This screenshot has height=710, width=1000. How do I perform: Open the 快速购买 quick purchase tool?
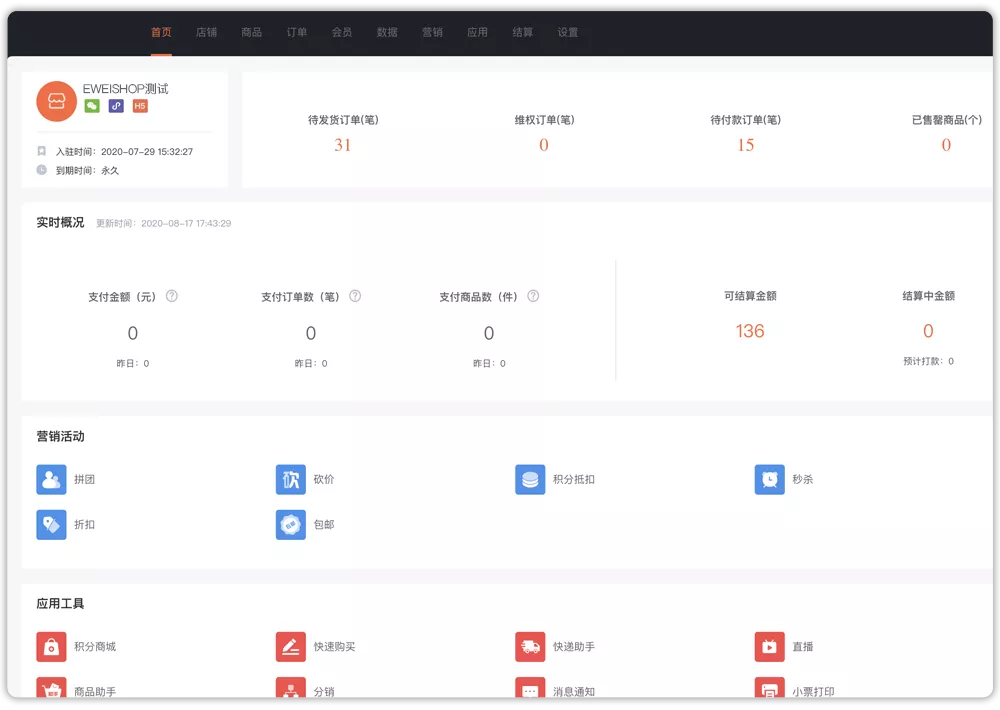291,647
